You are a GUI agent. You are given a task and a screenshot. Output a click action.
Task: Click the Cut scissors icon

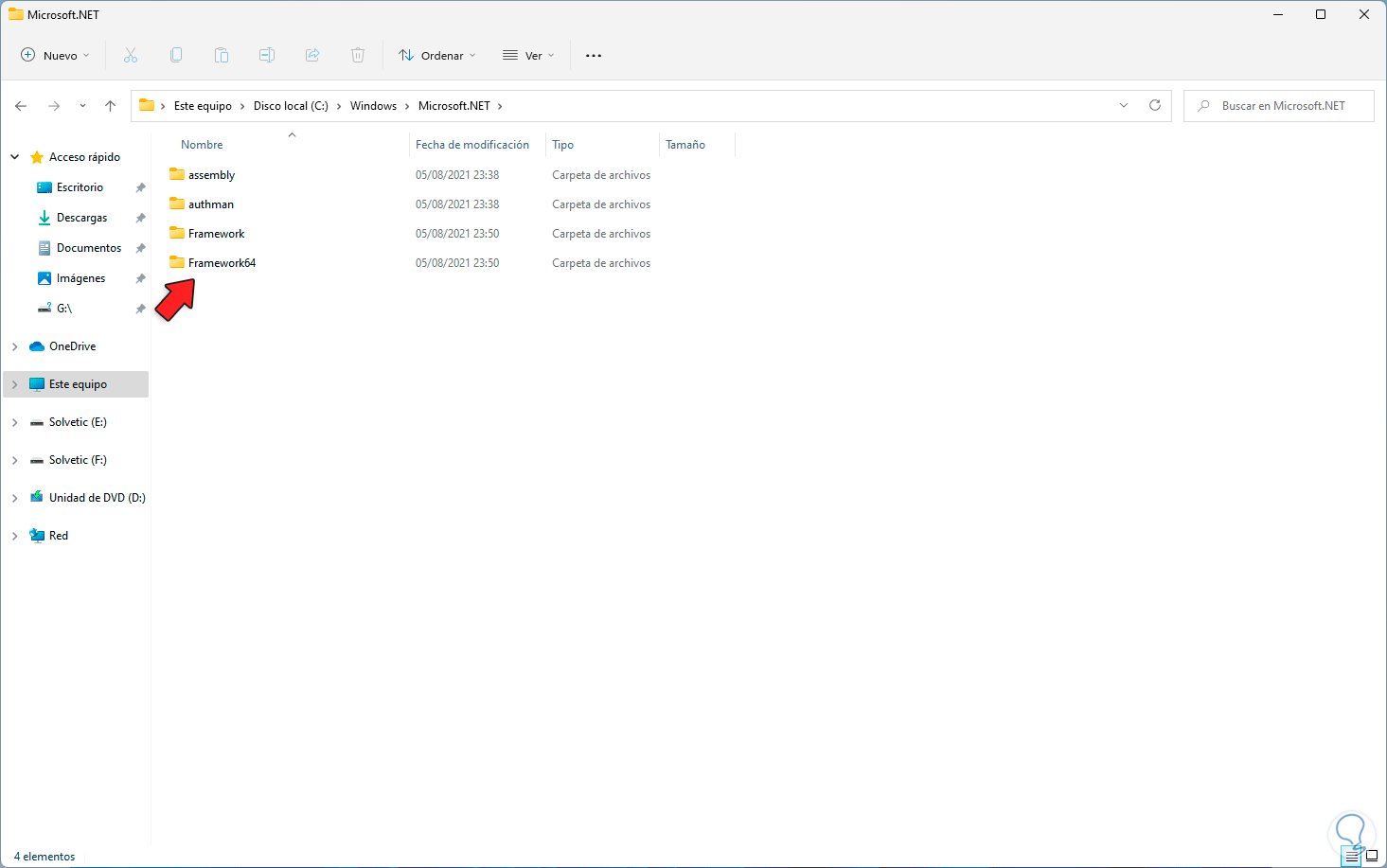[131, 56]
